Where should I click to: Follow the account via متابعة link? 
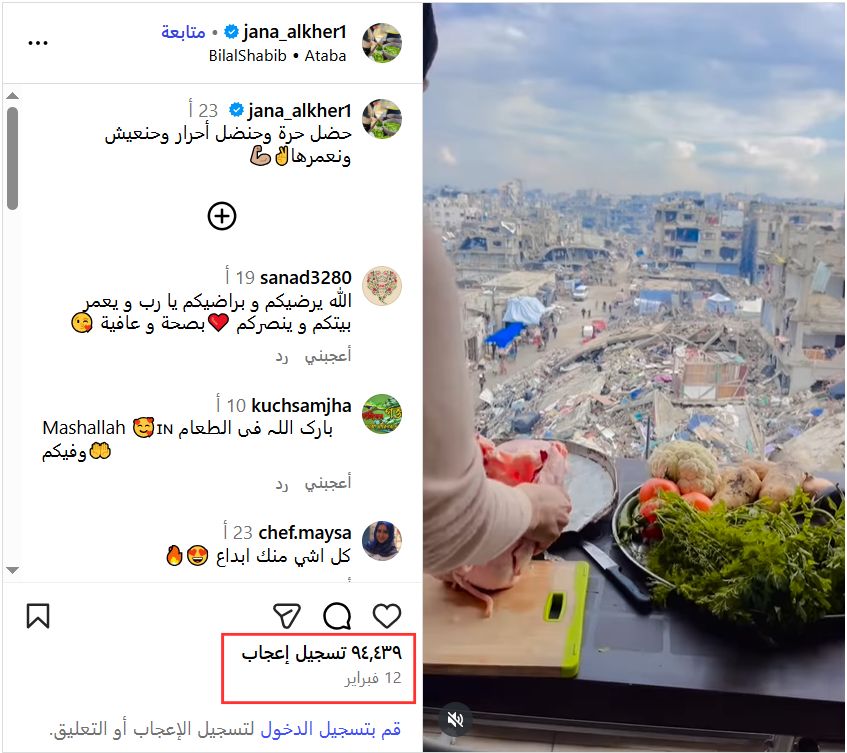click(x=183, y=32)
